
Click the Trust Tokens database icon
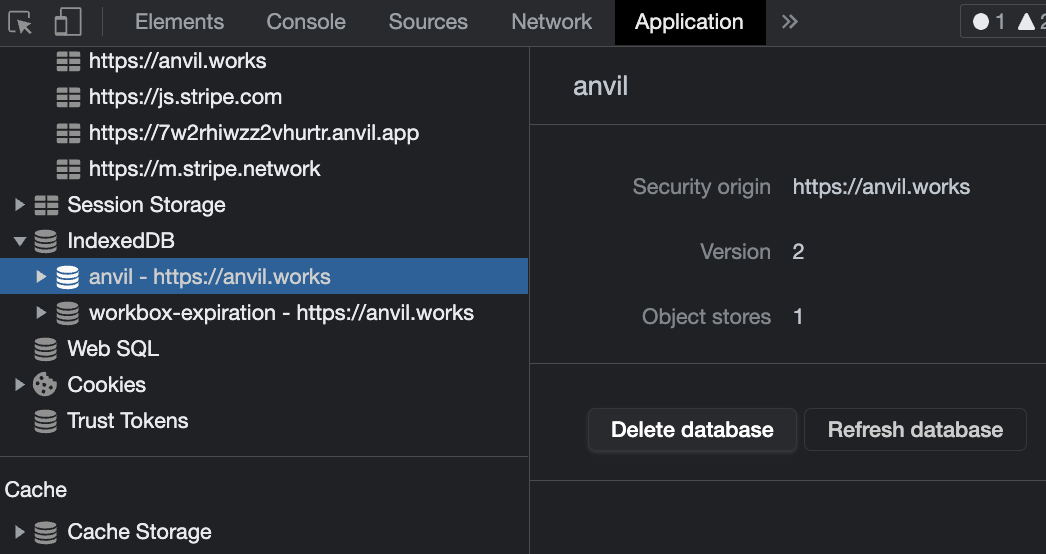45,421
